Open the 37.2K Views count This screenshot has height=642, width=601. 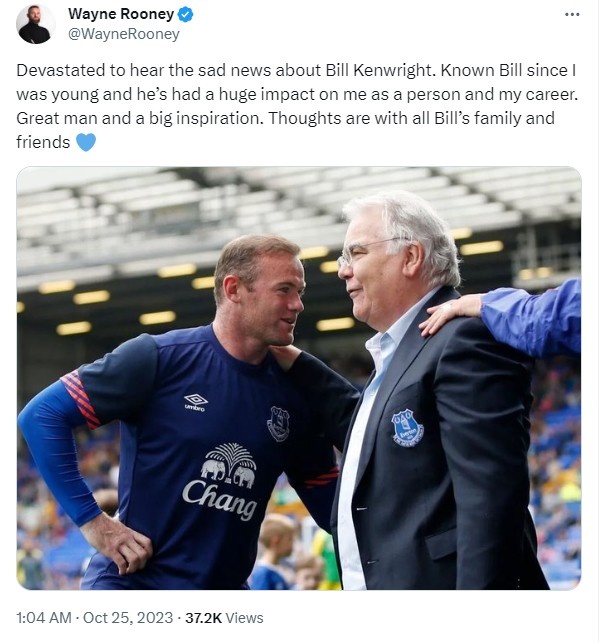tap(224, 617)
